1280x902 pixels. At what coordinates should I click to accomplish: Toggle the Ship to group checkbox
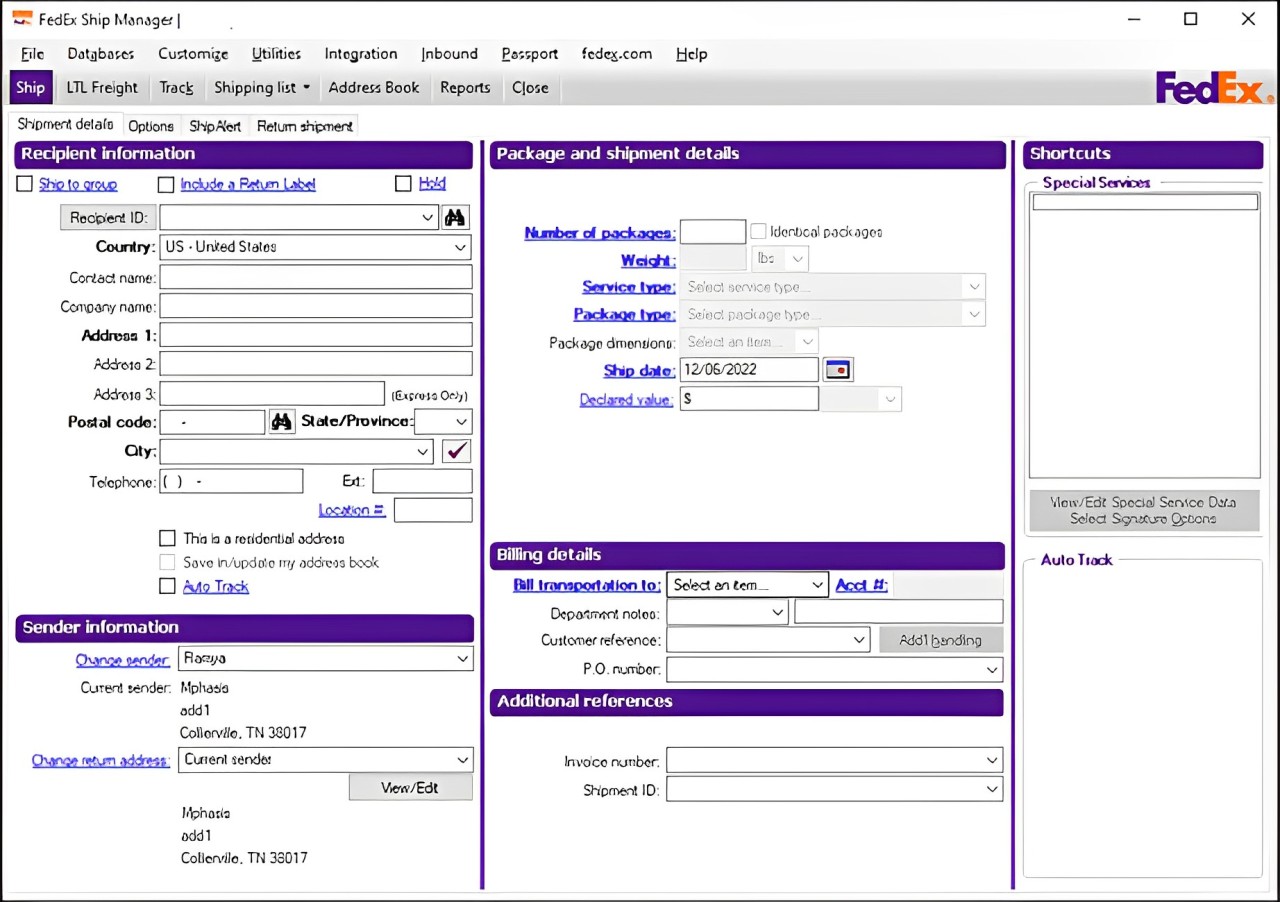coord(25,184)
